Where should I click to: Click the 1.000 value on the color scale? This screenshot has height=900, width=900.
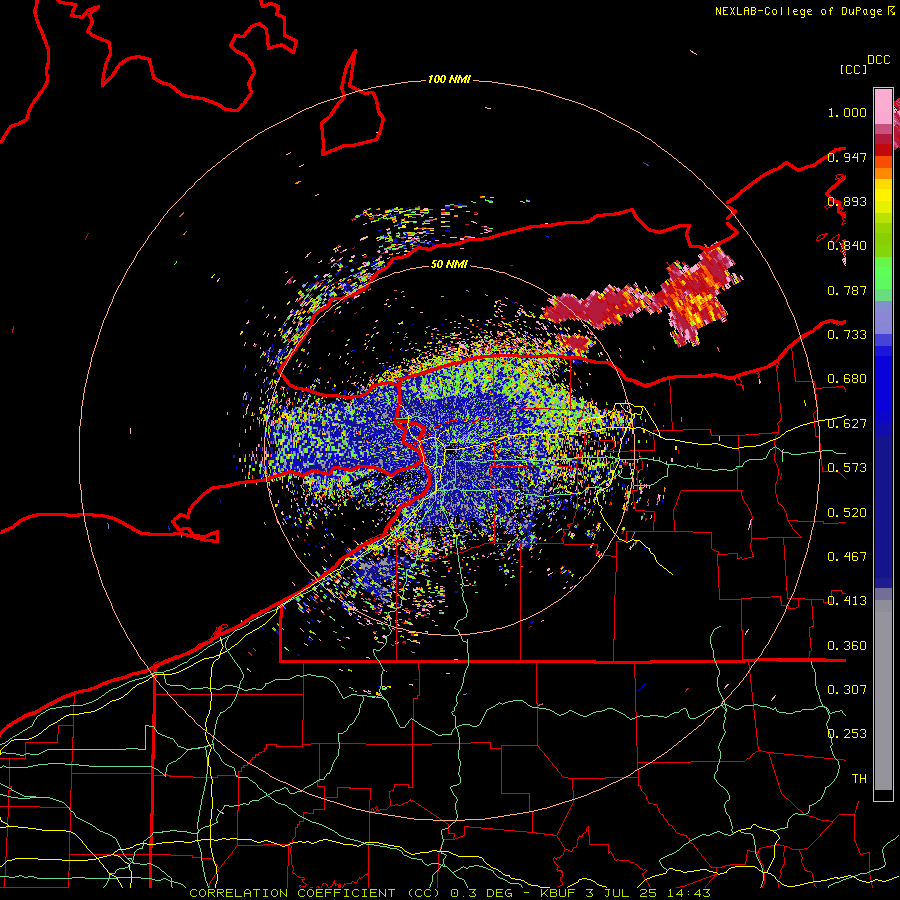pos(847,112)
